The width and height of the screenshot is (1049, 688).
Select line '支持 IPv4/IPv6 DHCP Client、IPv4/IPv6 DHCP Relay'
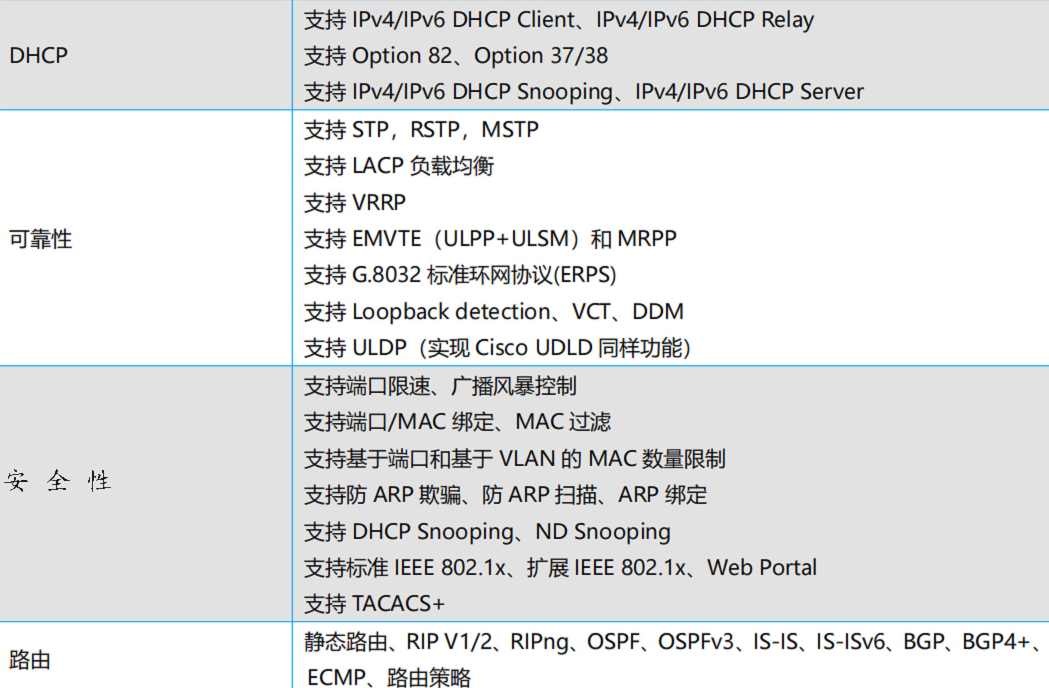[x=559, y=20]
